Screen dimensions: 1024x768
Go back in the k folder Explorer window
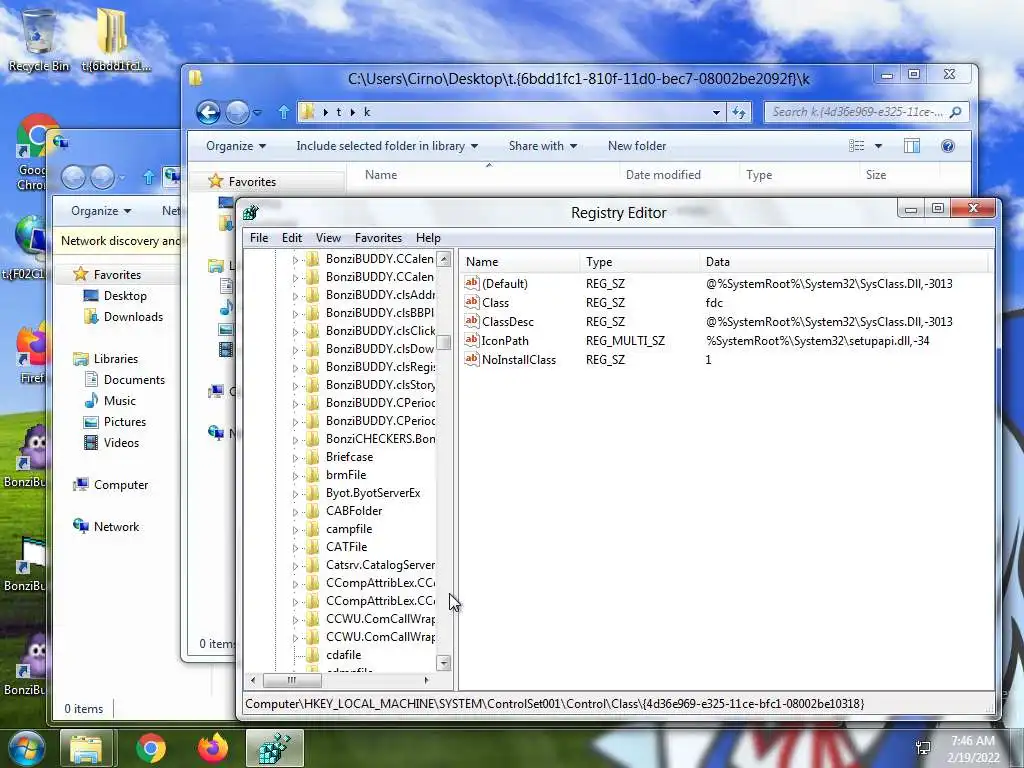coord(208,112)
